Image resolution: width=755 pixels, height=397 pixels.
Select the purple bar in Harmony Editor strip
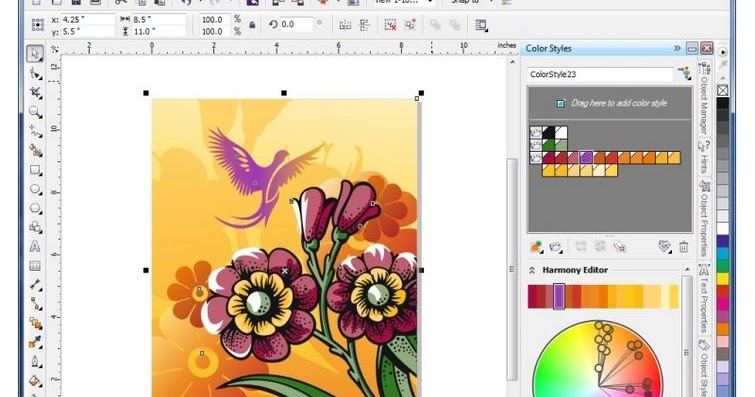pos(559,296)
